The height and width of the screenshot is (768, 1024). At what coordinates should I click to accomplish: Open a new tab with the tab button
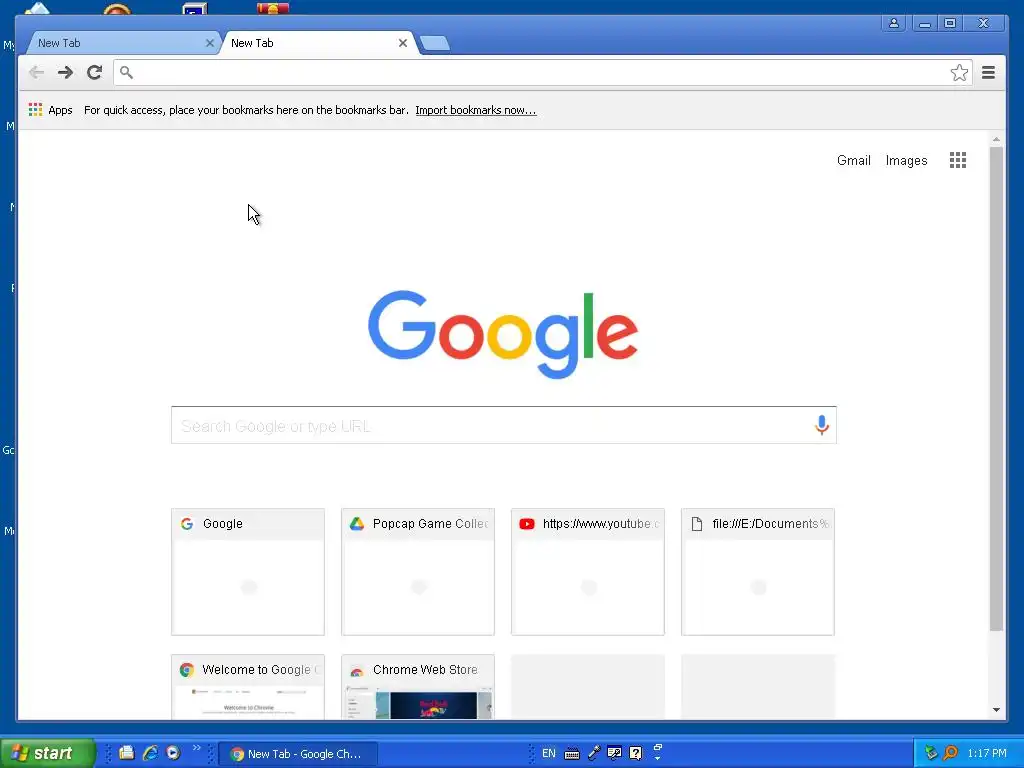[x=434, y=44]
